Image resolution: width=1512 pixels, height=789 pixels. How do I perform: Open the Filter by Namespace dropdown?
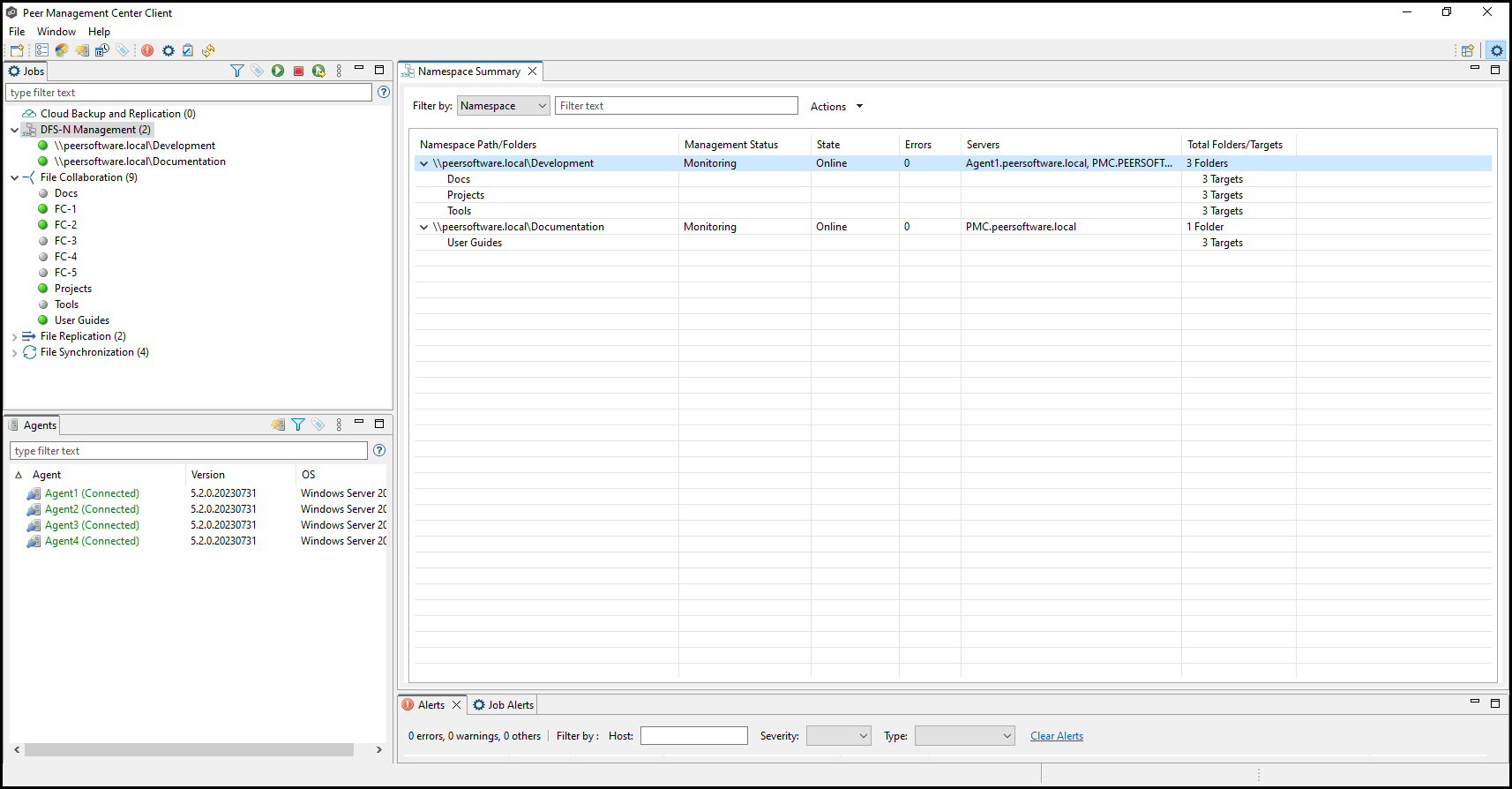click(x=503, y=106)
